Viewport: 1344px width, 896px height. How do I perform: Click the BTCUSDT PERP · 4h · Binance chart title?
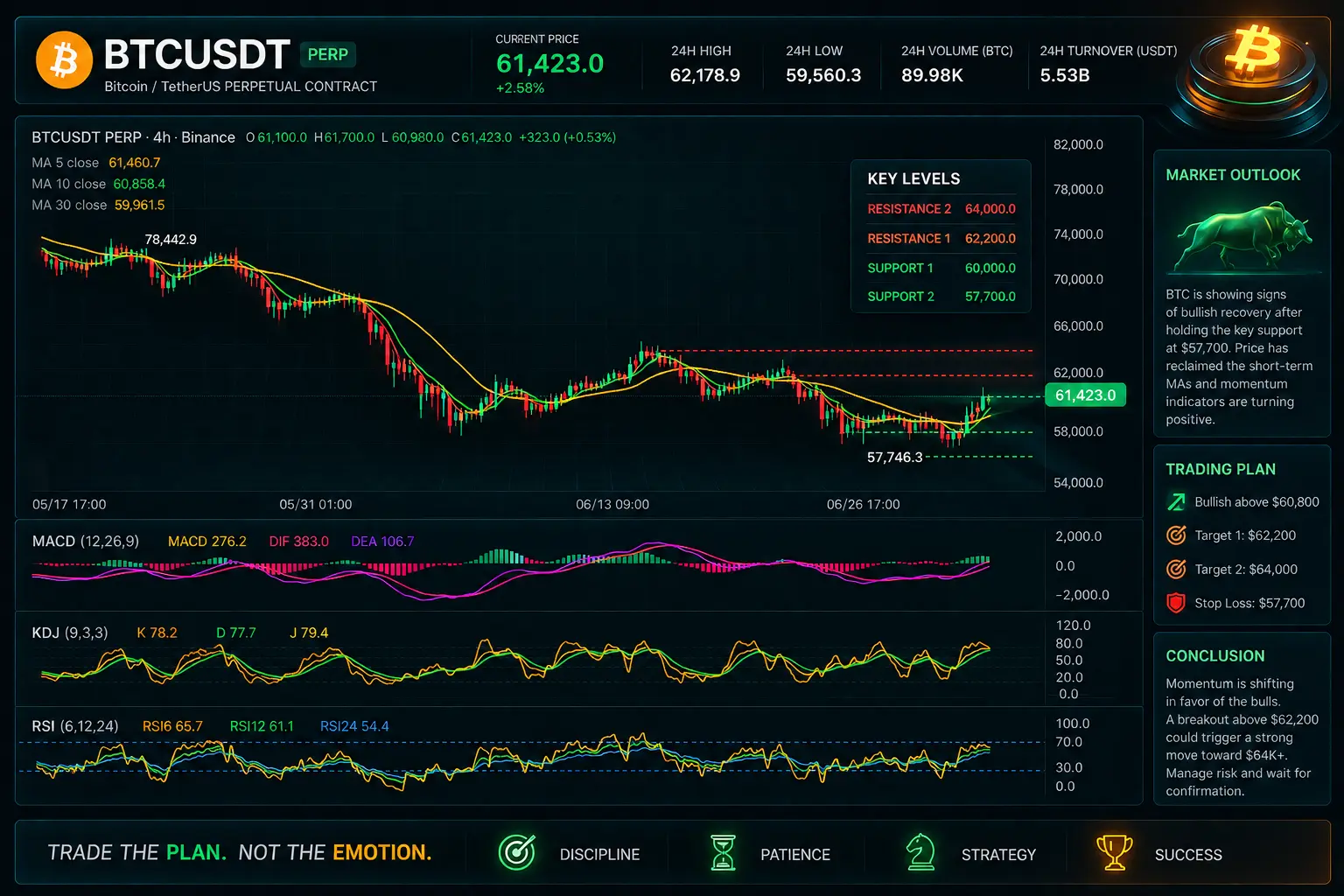point(133,137)
